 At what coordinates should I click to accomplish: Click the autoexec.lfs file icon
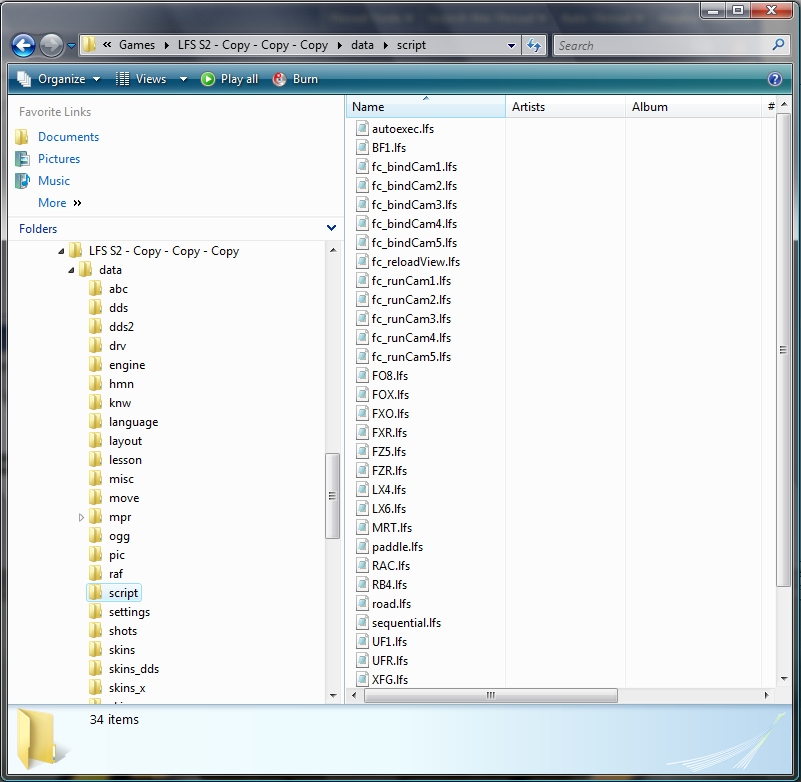pyautogui.click(x=362, y=128)
